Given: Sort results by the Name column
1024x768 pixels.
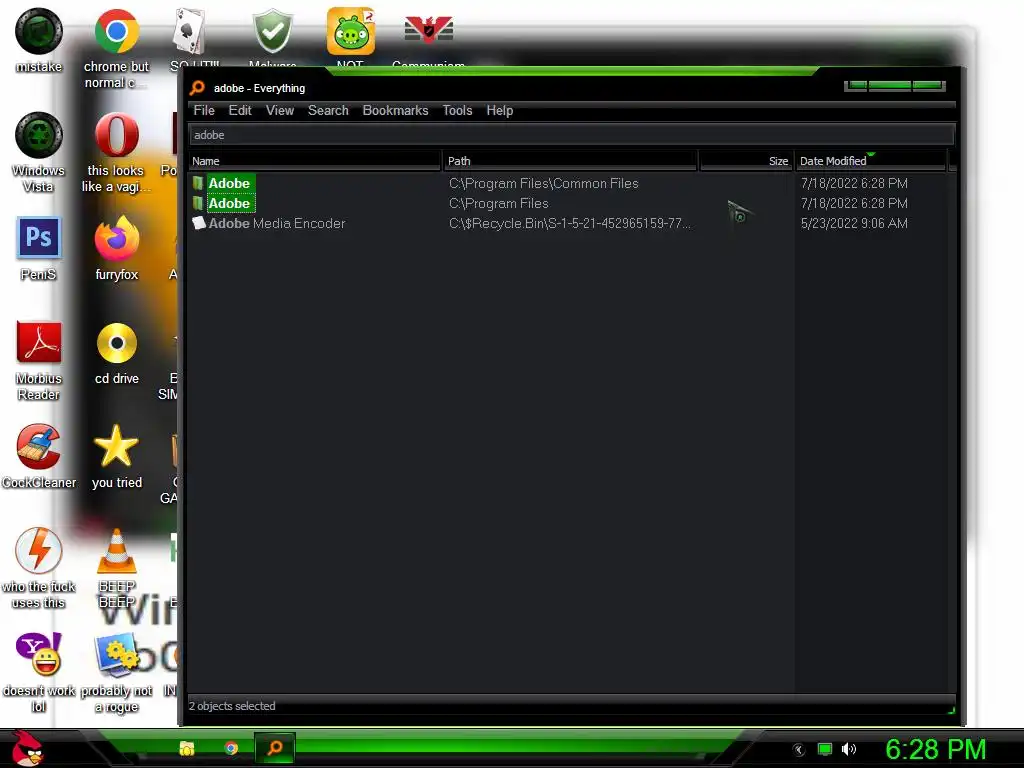Looking at the screenshot, I should (315, 161).
